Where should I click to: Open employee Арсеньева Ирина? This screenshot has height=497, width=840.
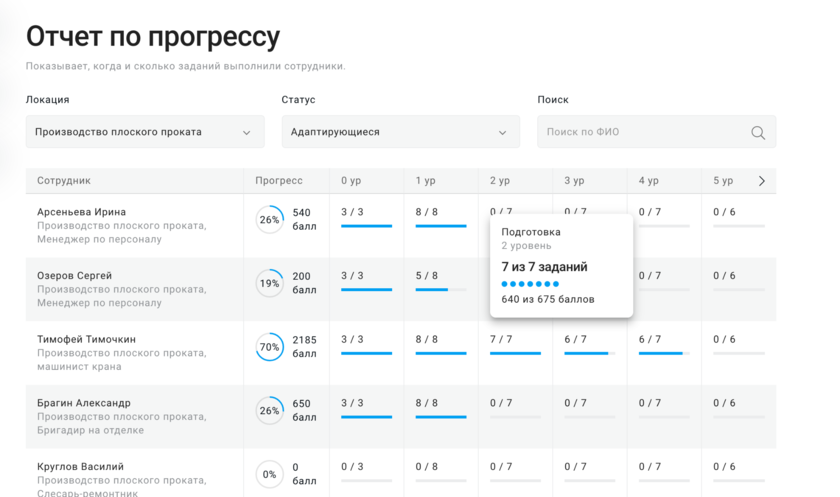pyautogui.click(x=82, y=212)
